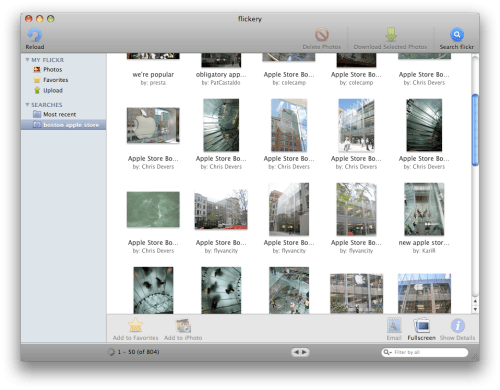Click the Email icon
The image size is (500, 390).
click(394, 325)
